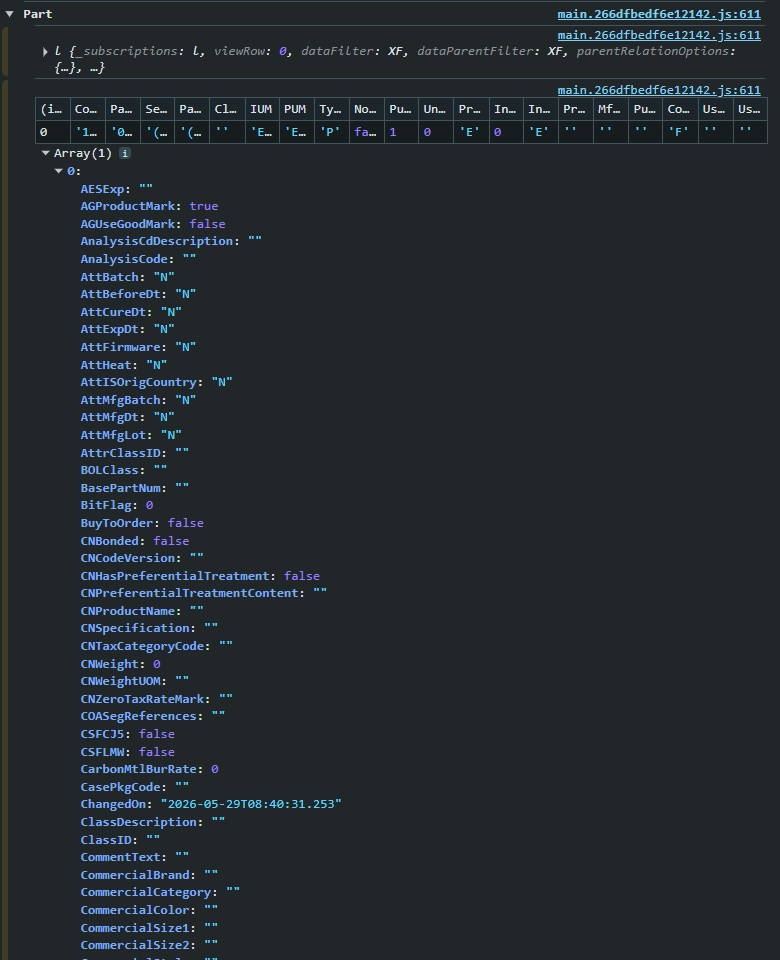Click the 'Cl…' column header
The width and height of the screenshot is (780, 960).
pos(228,109)
